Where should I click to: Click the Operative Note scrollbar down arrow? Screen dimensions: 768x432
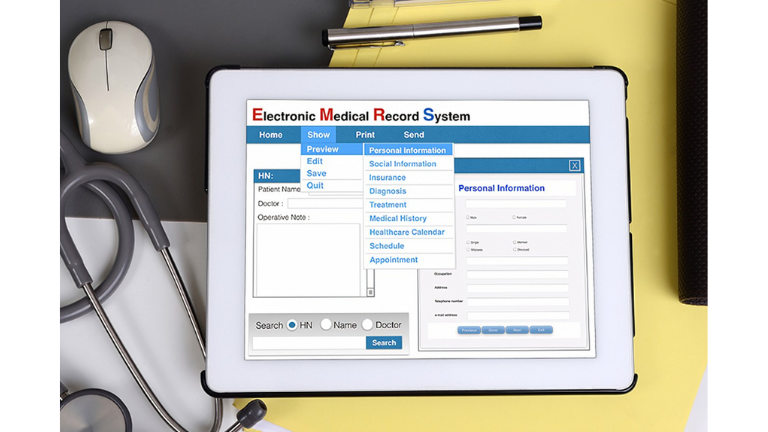click(x=370, y=292)
